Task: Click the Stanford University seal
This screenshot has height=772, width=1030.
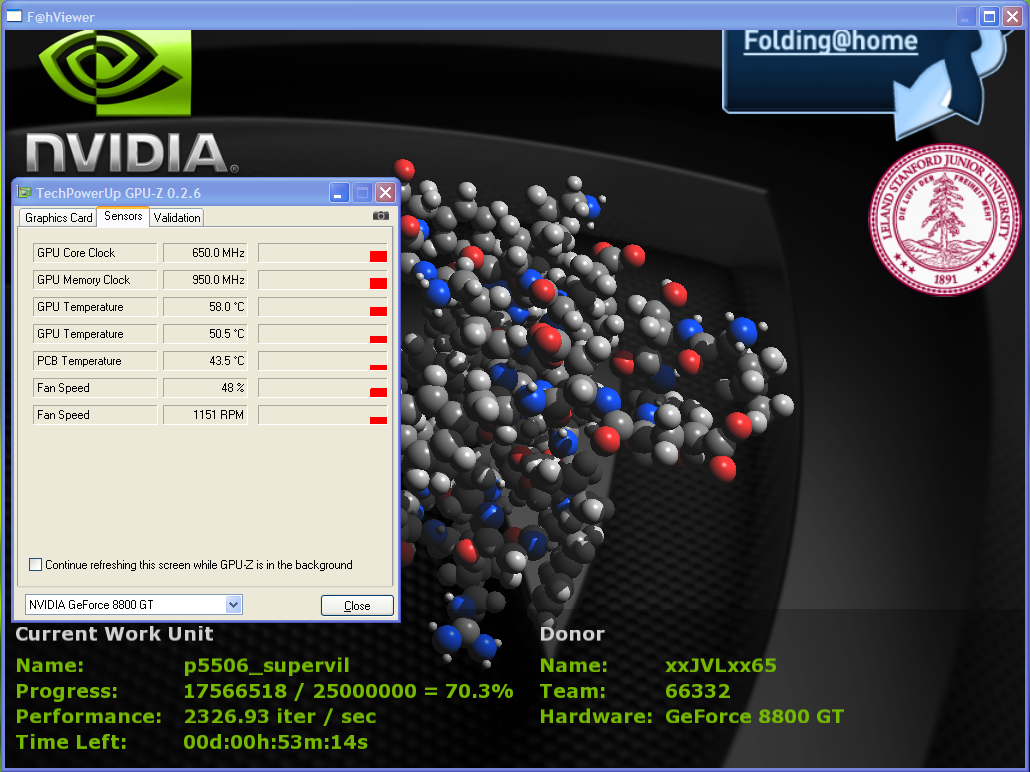Action: (945, 219)
